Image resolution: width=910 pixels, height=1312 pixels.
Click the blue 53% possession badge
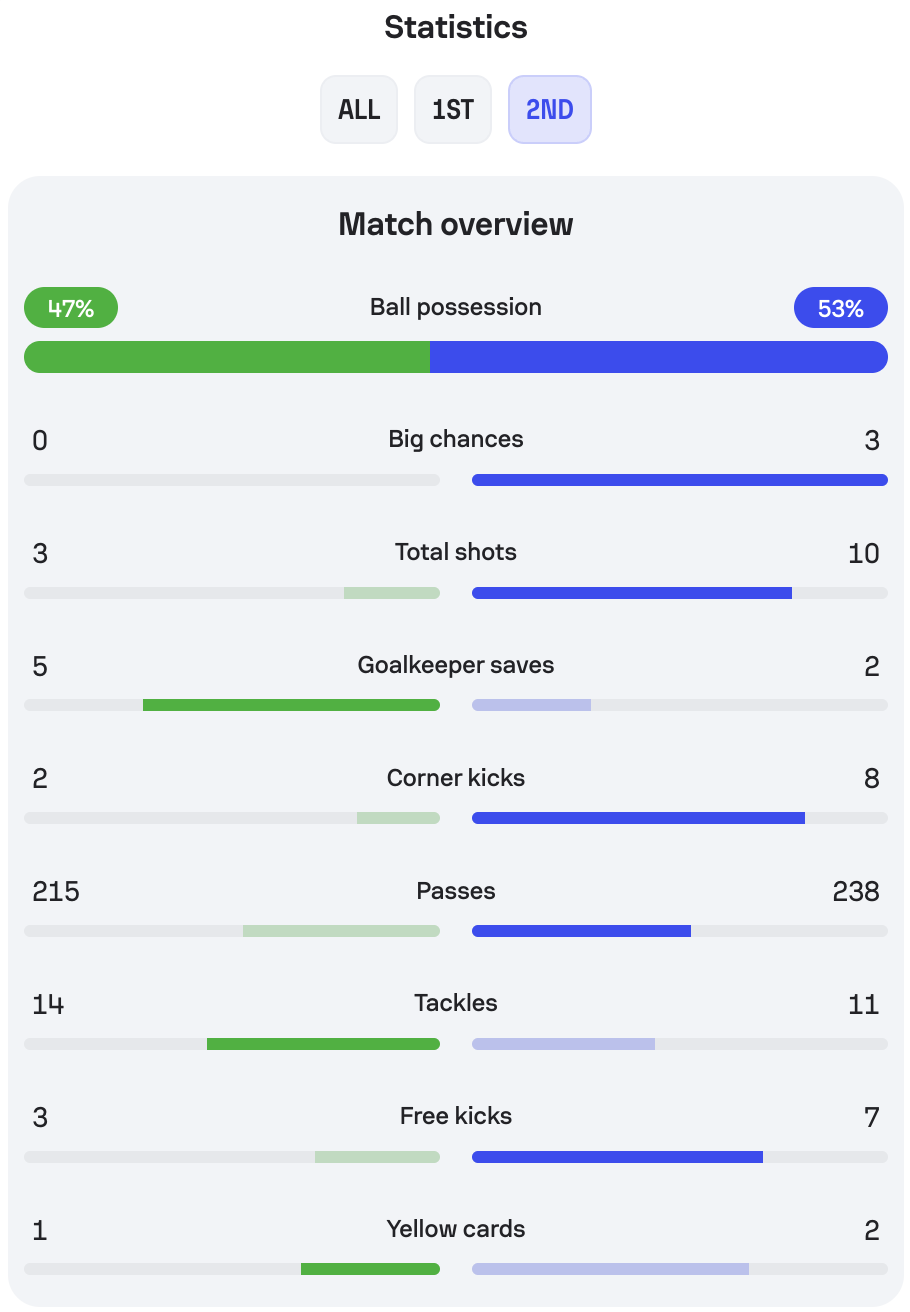[841, 308]
